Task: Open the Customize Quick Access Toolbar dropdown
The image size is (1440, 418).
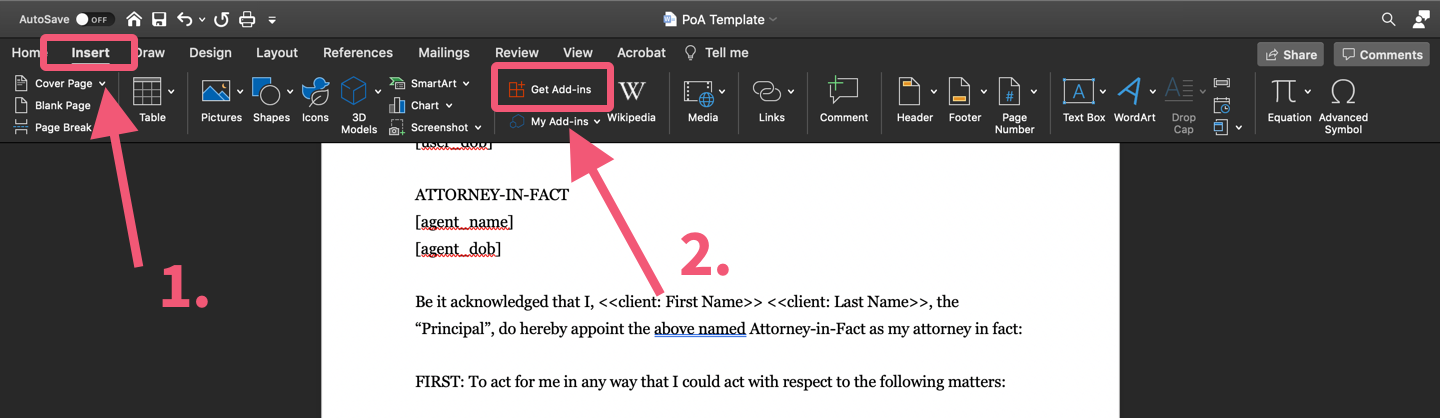Action: [273, 20]
